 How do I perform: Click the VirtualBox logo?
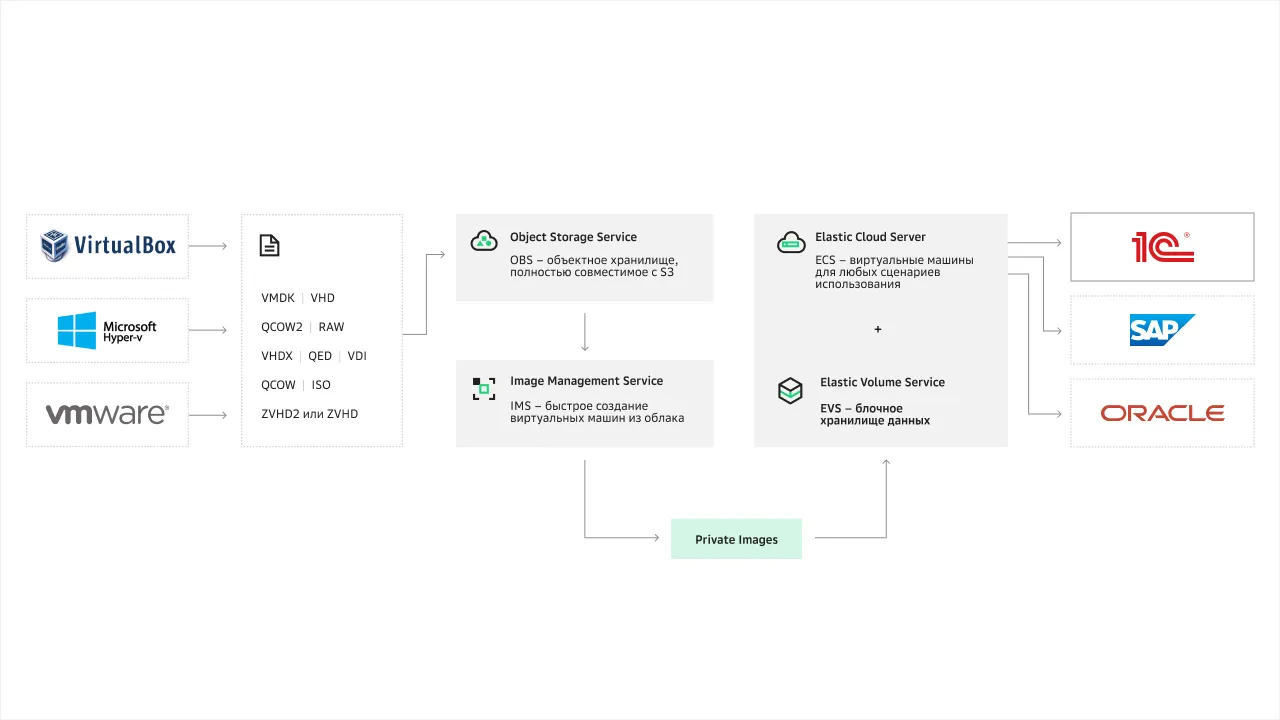pyautogui.click(x=107, y=245)
